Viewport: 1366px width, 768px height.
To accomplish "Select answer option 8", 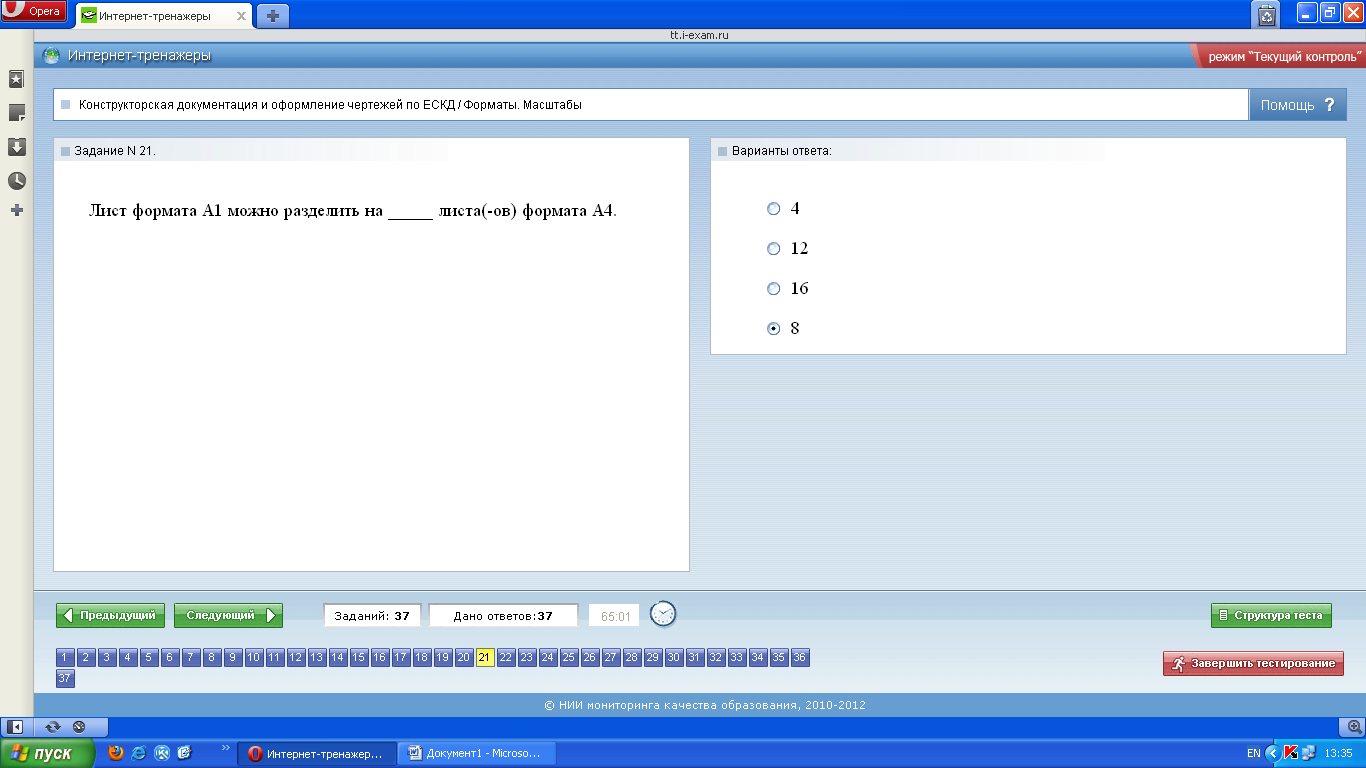I will click(773, 329).
